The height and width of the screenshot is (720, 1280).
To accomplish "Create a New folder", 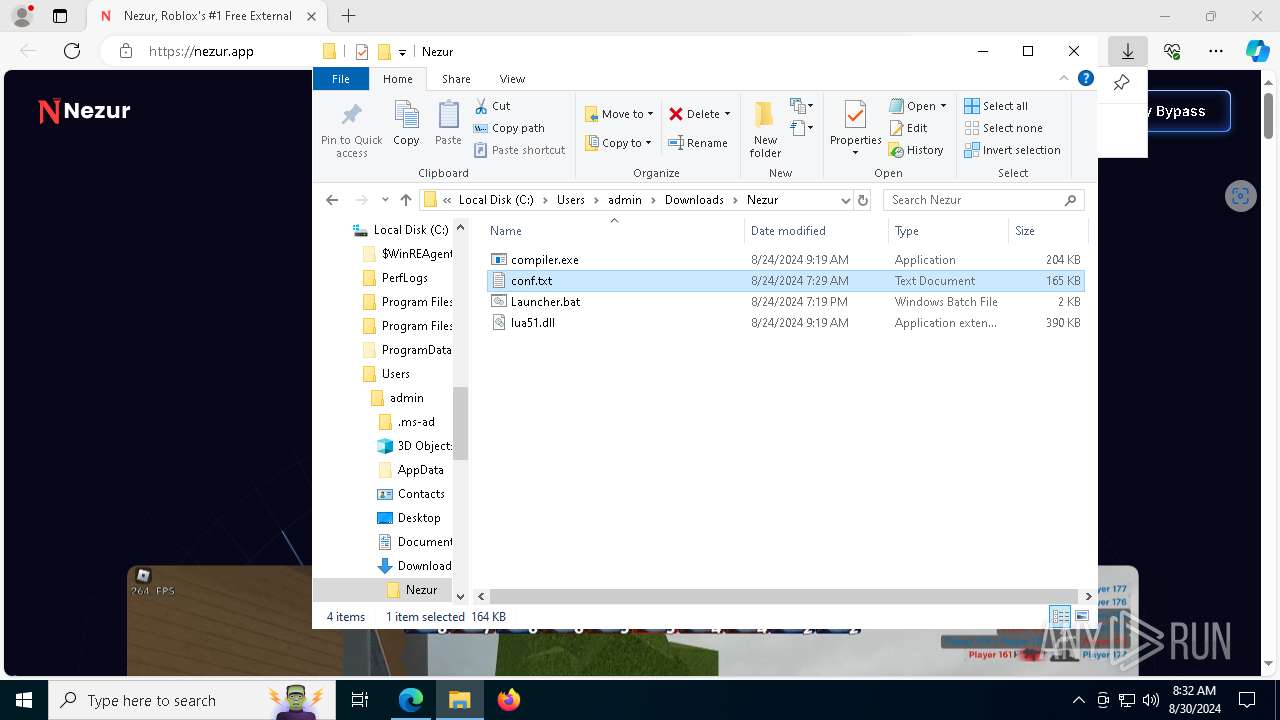I will click(765, 129).
